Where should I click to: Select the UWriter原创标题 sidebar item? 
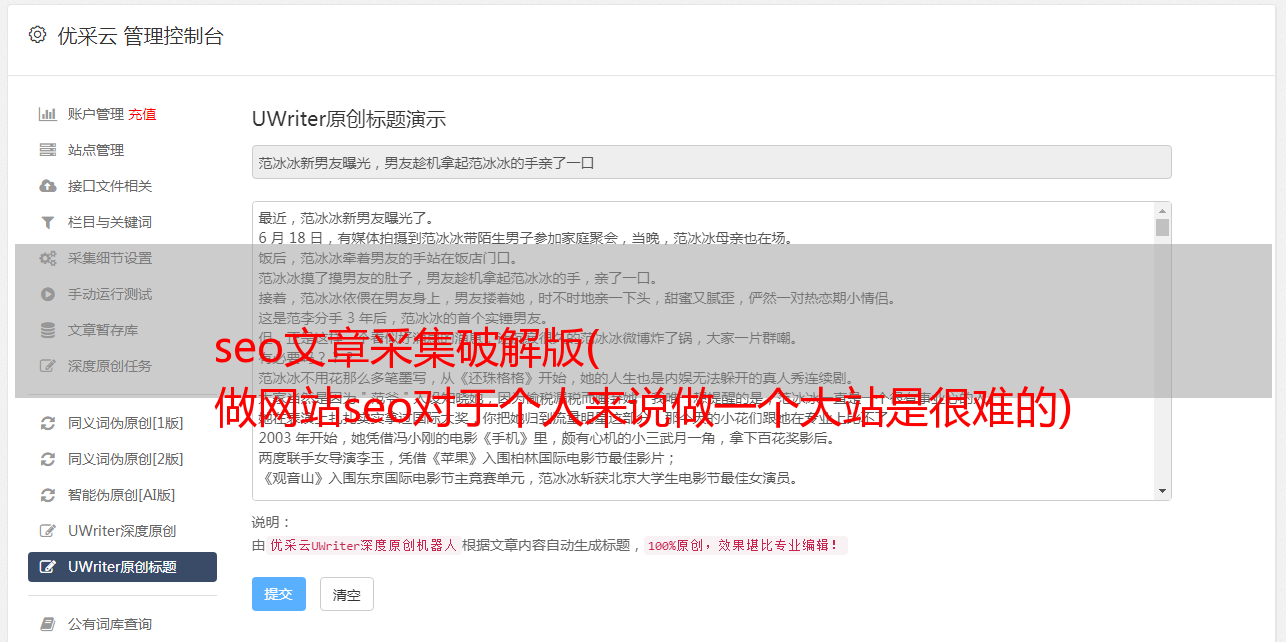122,567
